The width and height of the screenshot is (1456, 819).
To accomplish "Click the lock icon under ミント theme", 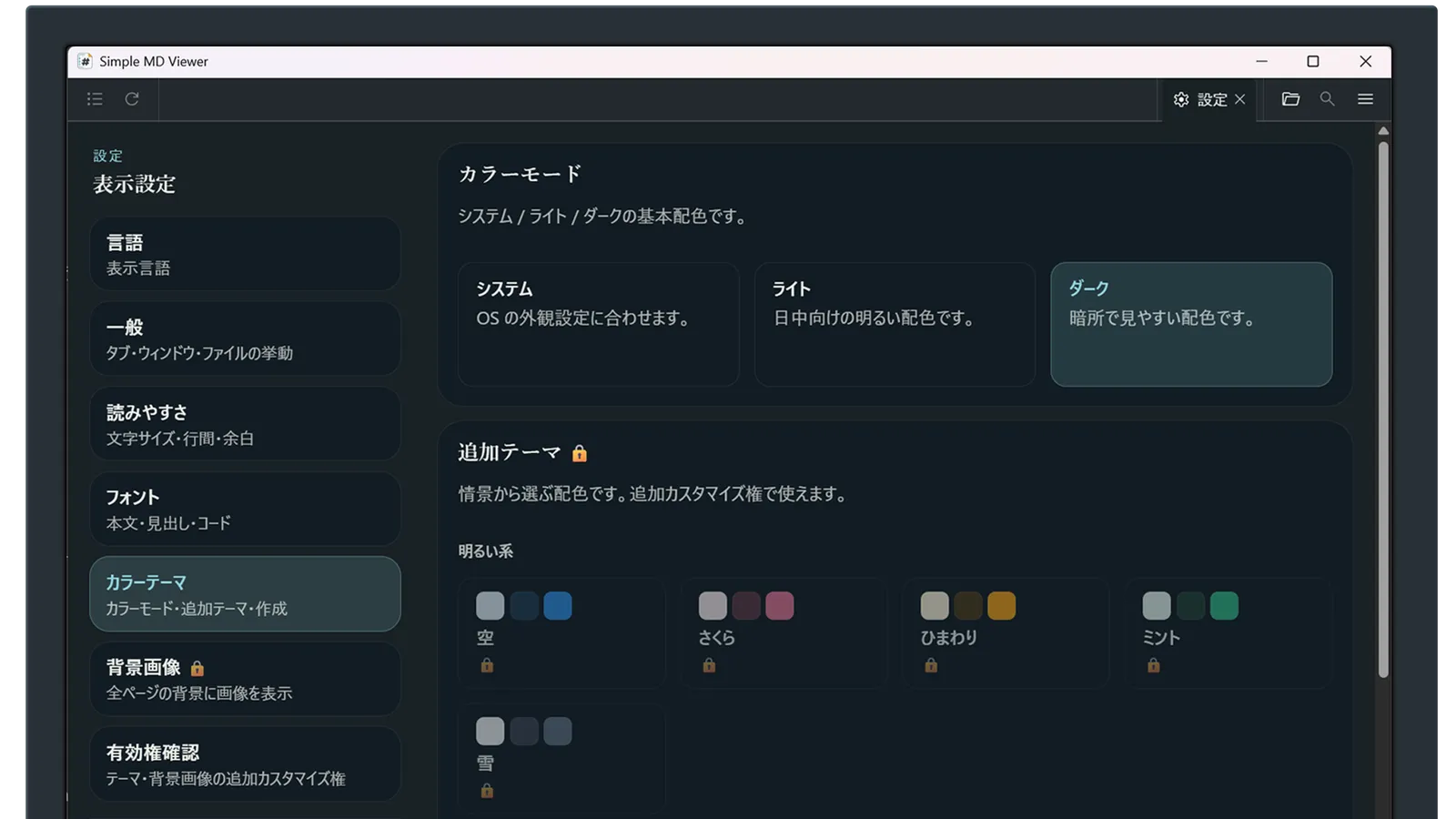I will 1154,665.
